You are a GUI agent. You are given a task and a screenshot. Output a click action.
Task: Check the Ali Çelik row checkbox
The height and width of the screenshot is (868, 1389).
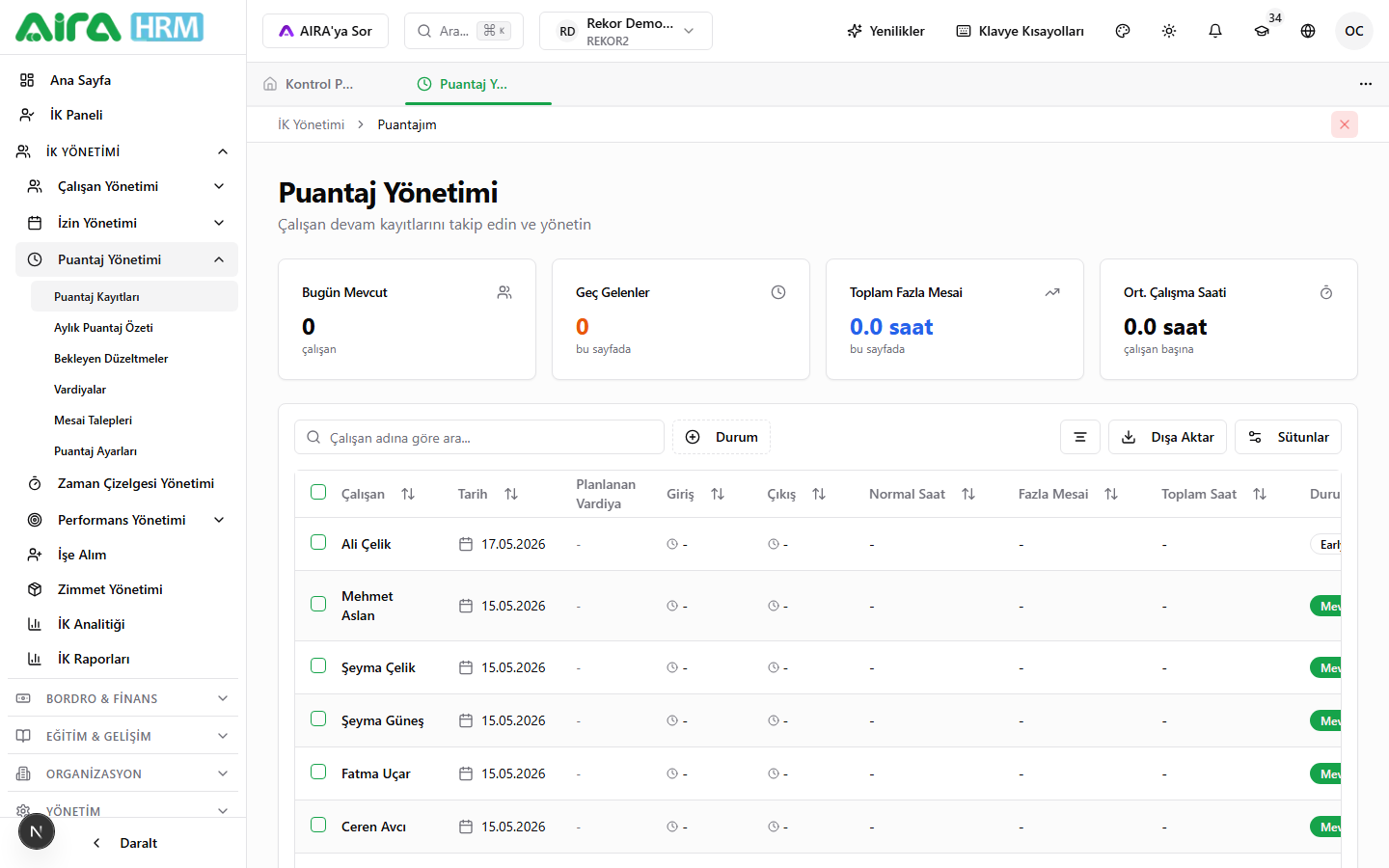coord(318,542)
